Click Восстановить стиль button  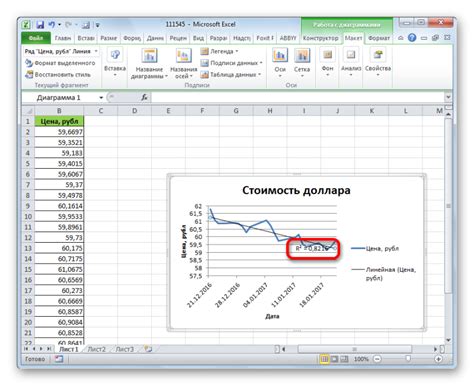click(58, 74)
